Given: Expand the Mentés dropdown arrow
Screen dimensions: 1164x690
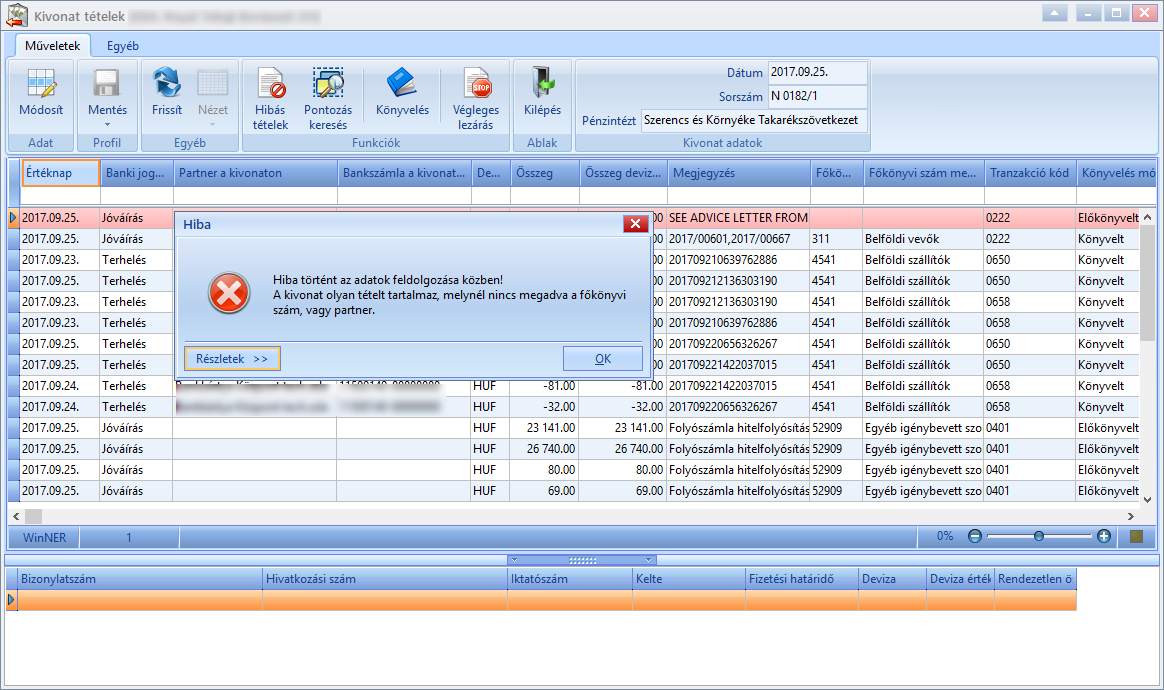Looking at the screenshot, I should point(107,125).
